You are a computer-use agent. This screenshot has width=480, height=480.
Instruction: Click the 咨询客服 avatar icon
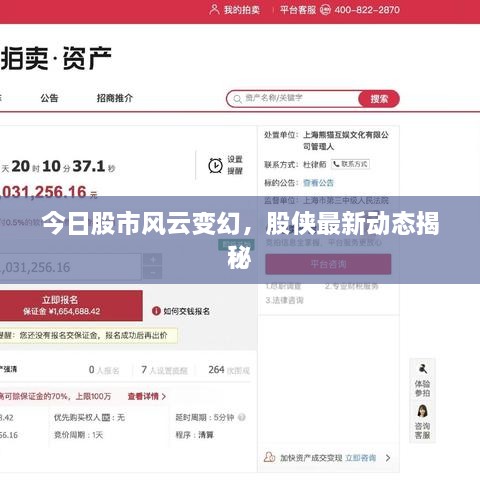[x=422, y=411]
